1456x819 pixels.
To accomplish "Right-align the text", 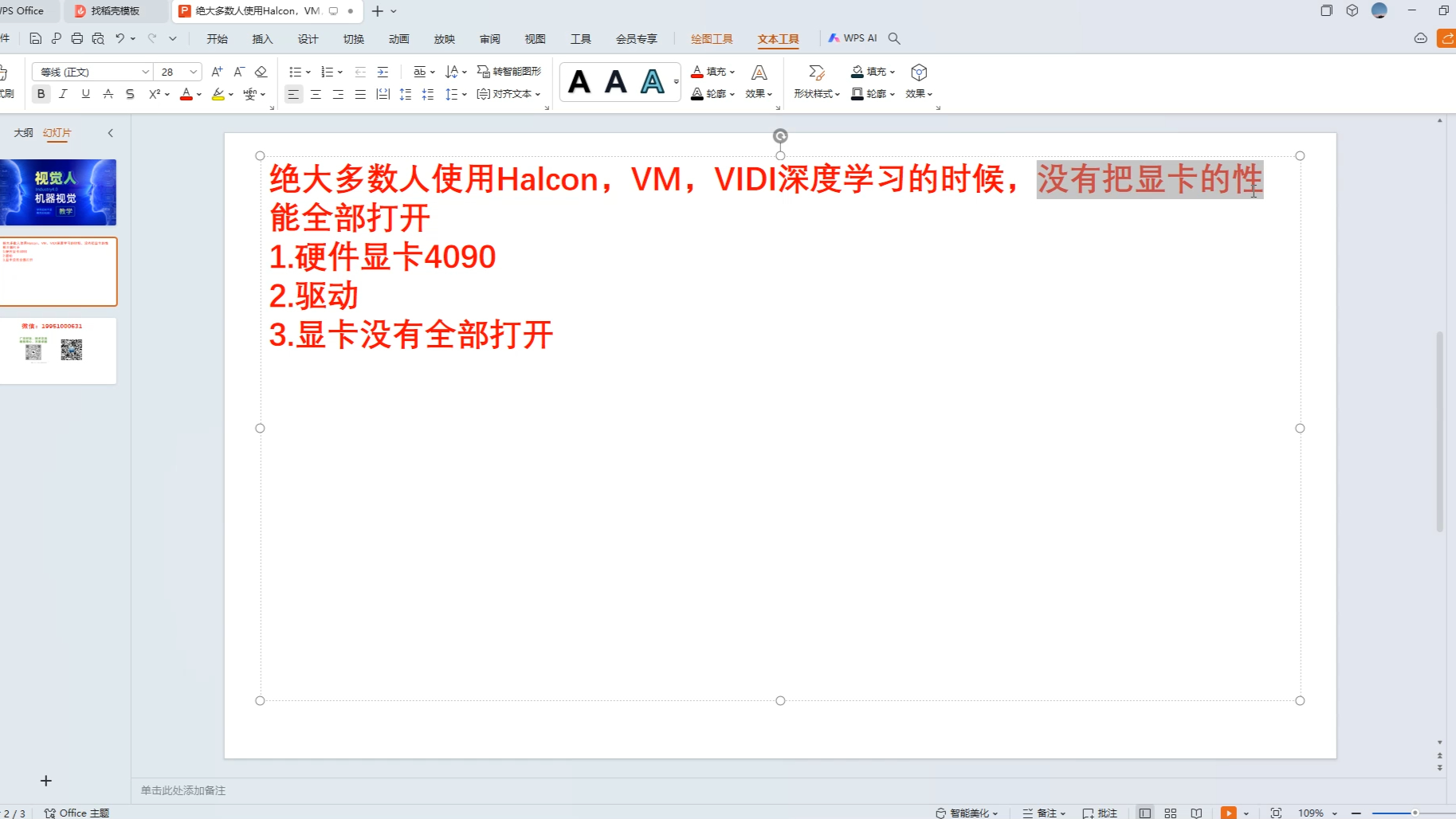I will (x=338, y=94).
